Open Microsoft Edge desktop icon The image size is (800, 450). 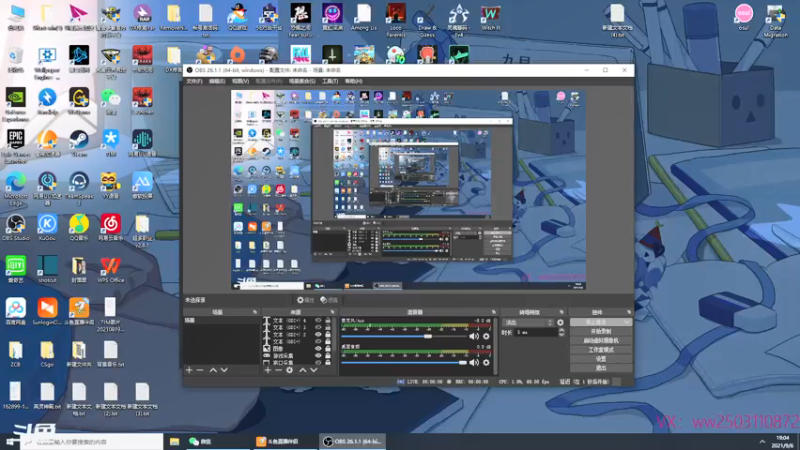(16, 188)
